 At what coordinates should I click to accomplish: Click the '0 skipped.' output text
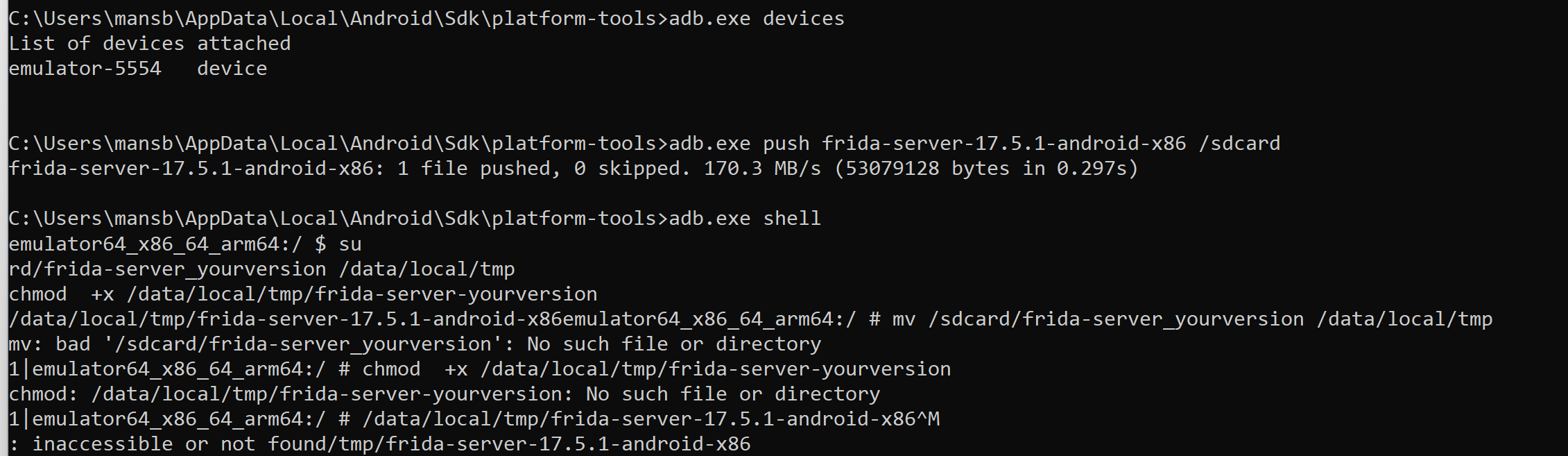(x=632, y=169)
